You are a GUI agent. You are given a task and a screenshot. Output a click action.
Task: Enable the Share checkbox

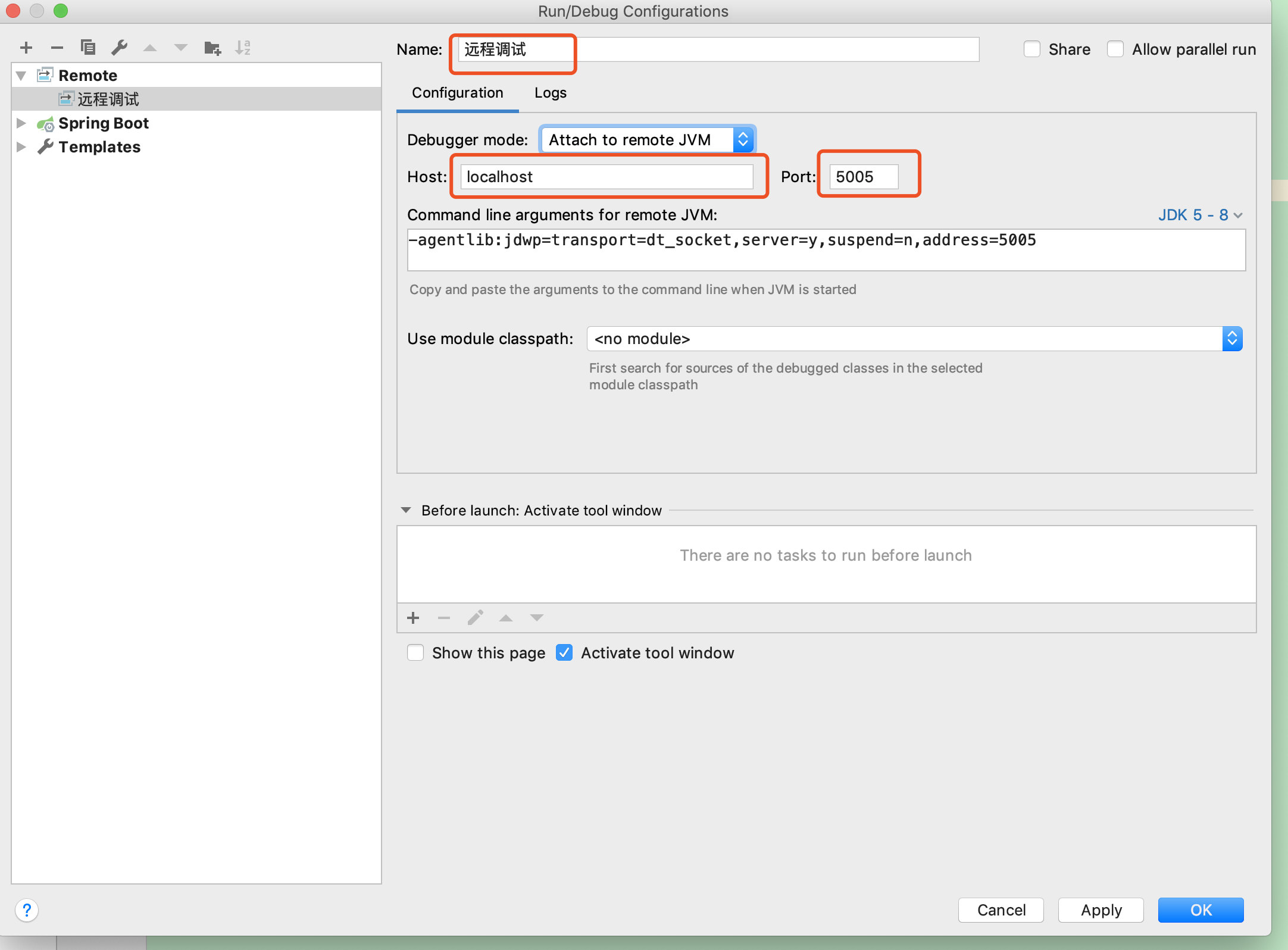pyautogui.click(x=1032, y=49)
